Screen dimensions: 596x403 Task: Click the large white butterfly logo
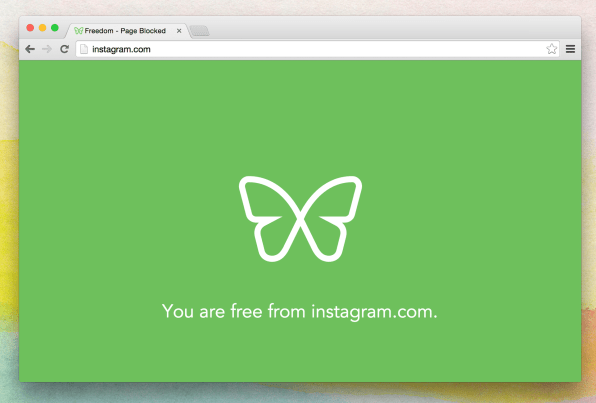300,219
